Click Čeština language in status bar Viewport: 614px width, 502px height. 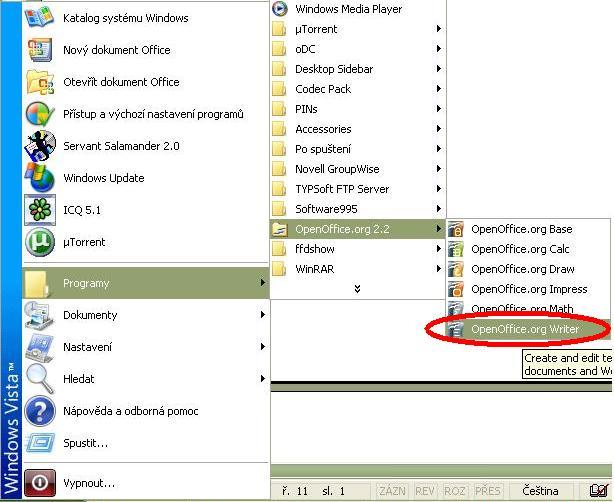pyautogui.click(x=540, y=491)
